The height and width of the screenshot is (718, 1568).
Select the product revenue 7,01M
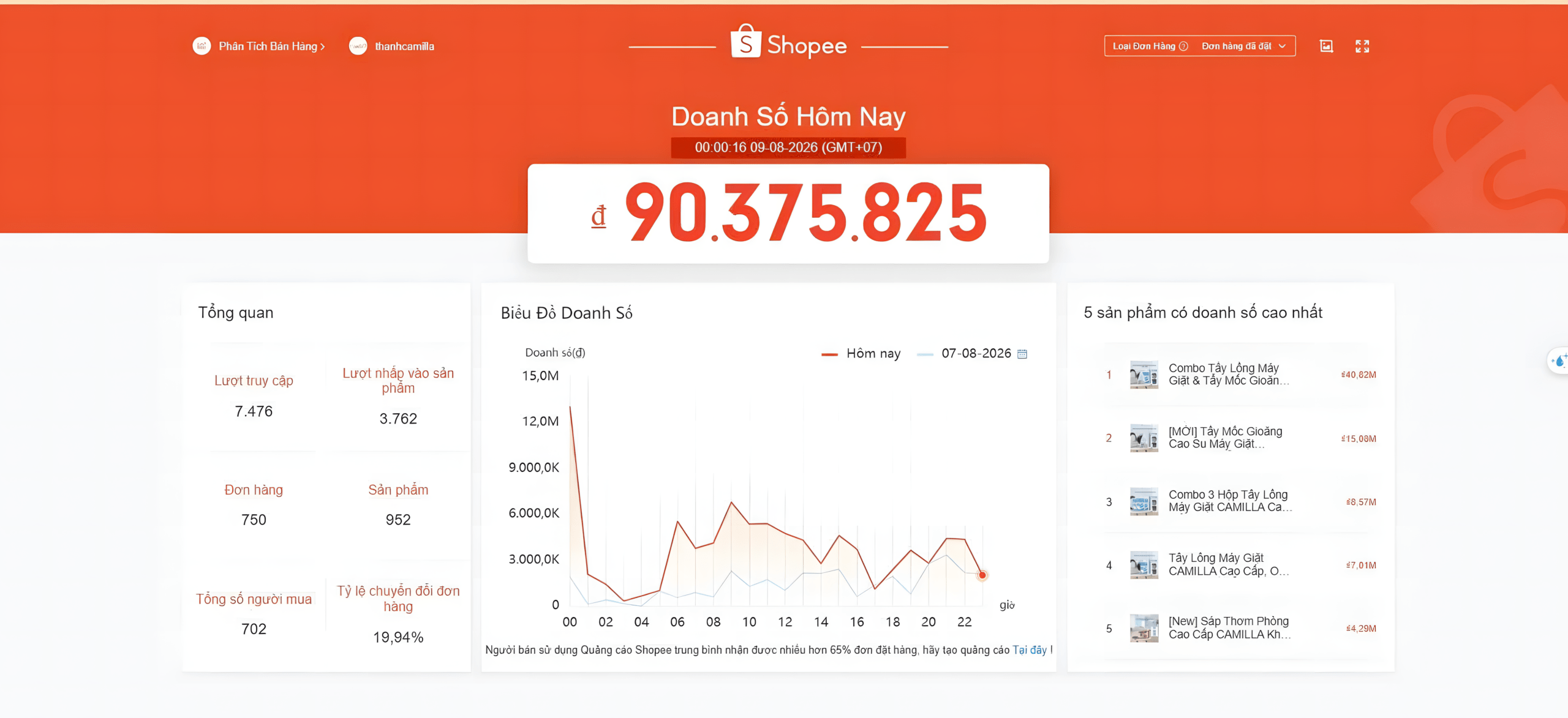[x=1361, y=565]
